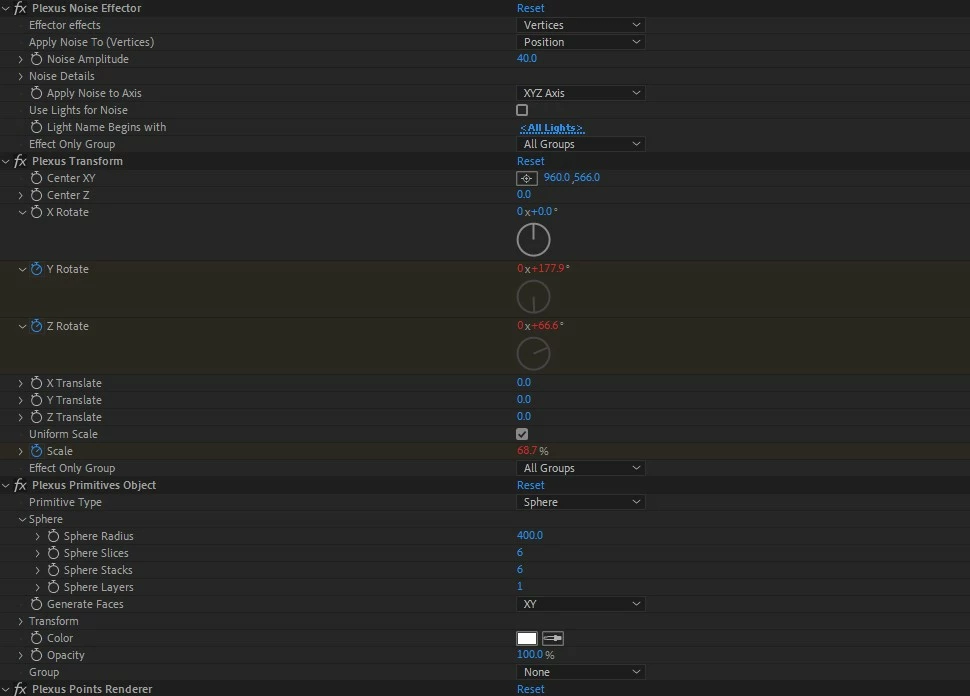Toggle stopwatch for Sphere Radius
Image resolution: width=970 pixels, height=696 pixels.
[x=54, y=536]
